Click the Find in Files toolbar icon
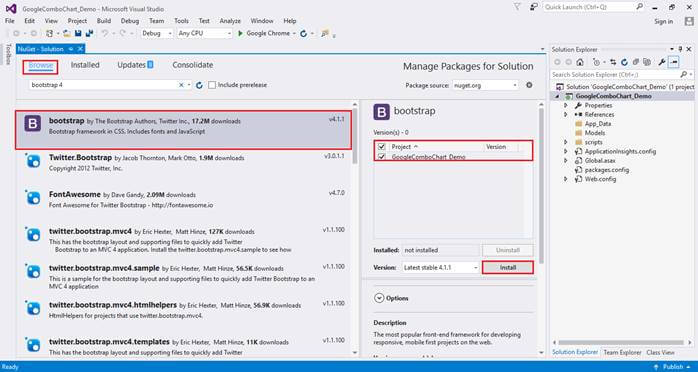The image size is (698, 372). tap(325, 33)
